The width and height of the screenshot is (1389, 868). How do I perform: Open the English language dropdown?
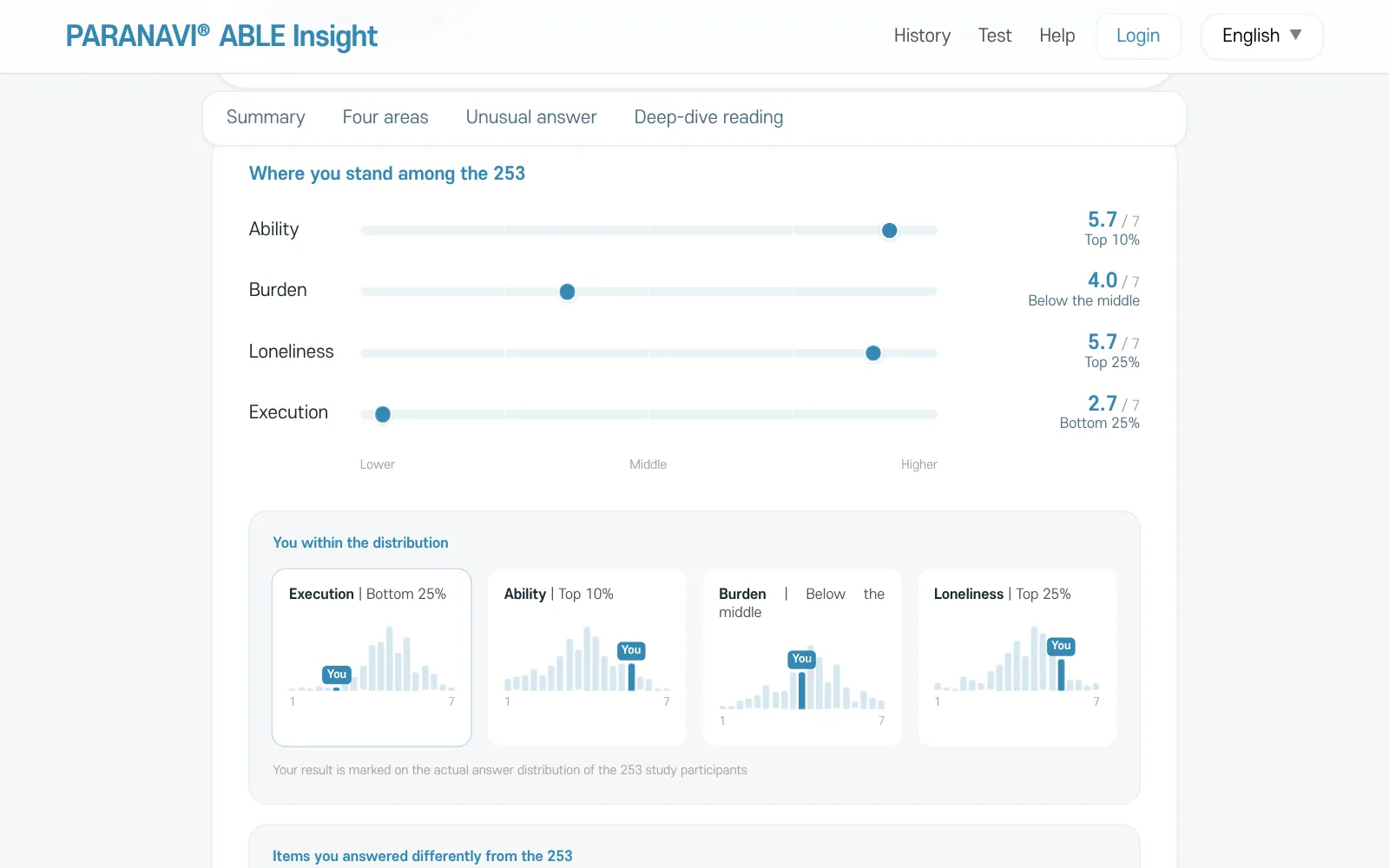tap(1261, 36)
